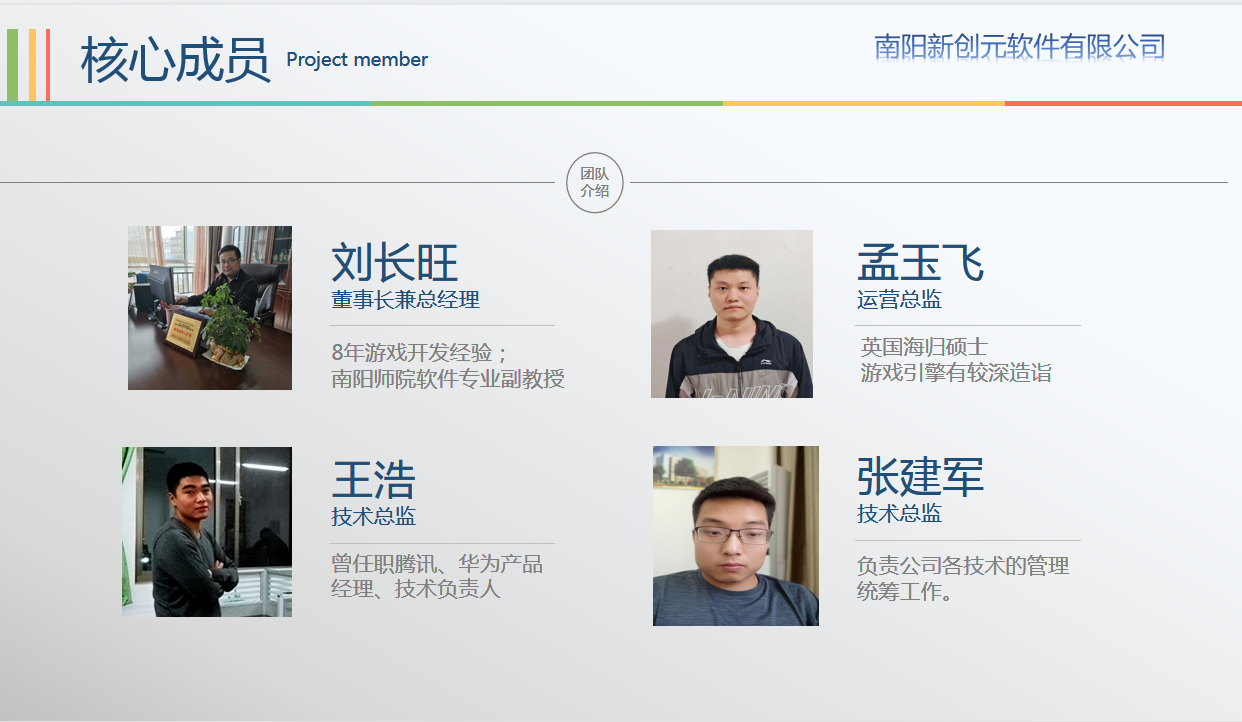
Task: Click the name 张建军
Action: tap(921, 477)
